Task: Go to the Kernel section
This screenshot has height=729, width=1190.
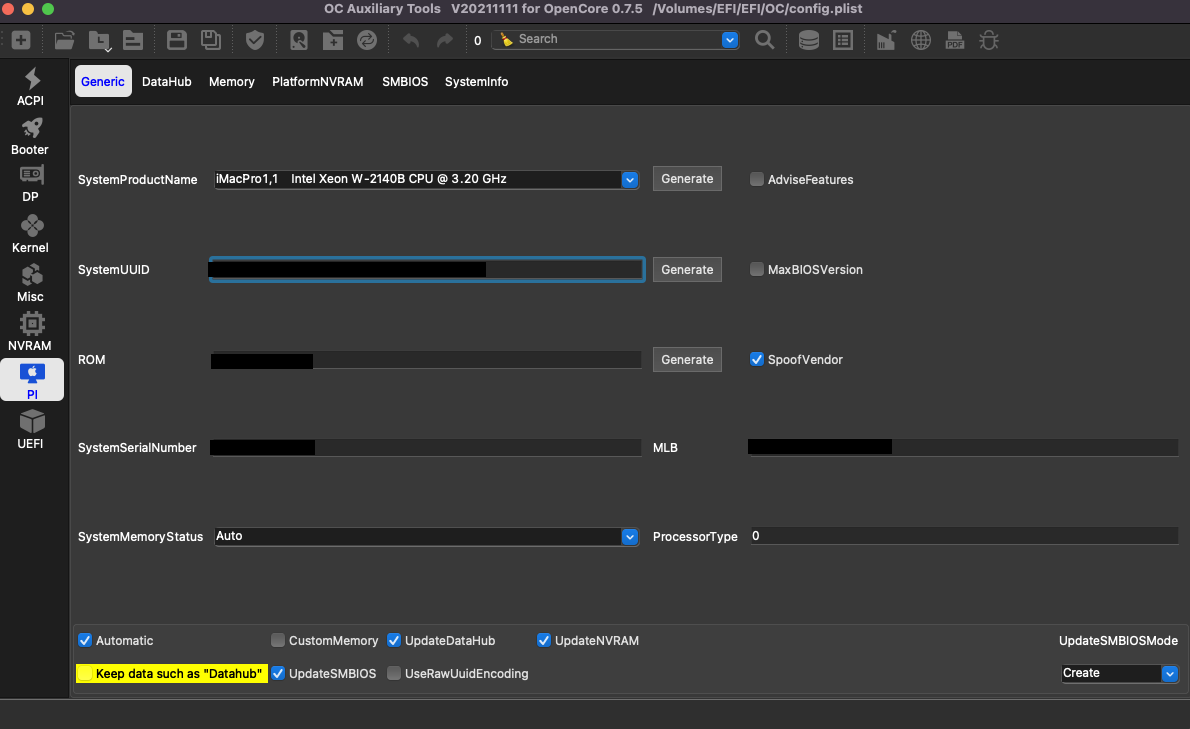Action: pos(30,234)
